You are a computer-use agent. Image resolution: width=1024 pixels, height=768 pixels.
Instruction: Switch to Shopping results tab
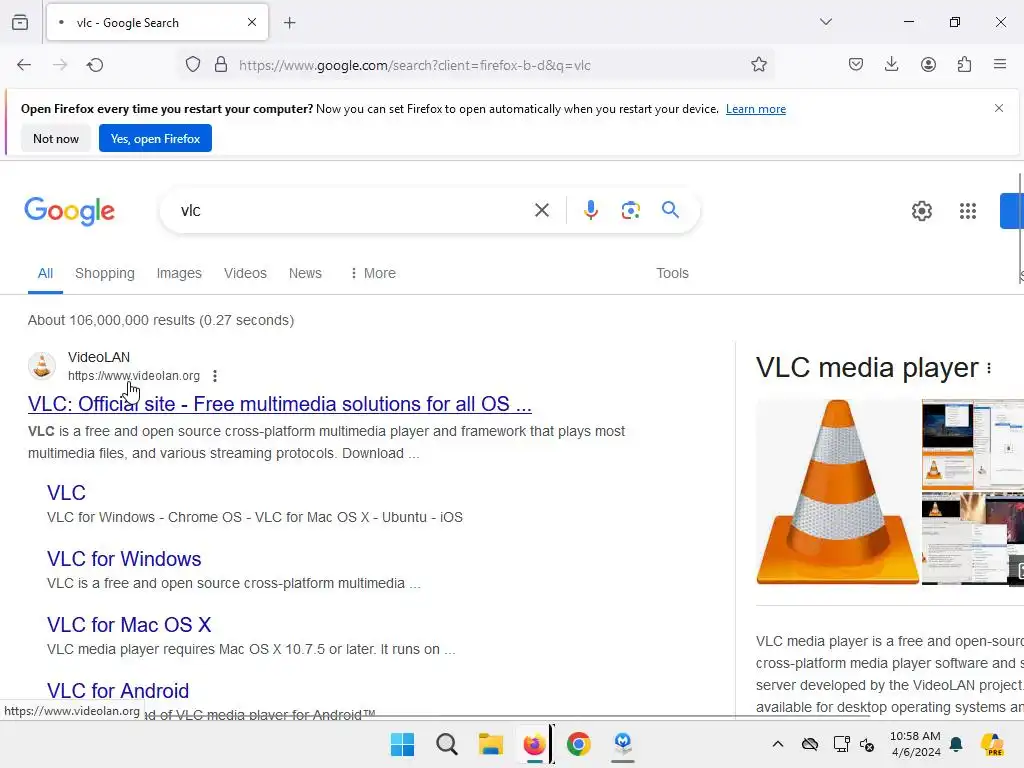tap(104, 273)
